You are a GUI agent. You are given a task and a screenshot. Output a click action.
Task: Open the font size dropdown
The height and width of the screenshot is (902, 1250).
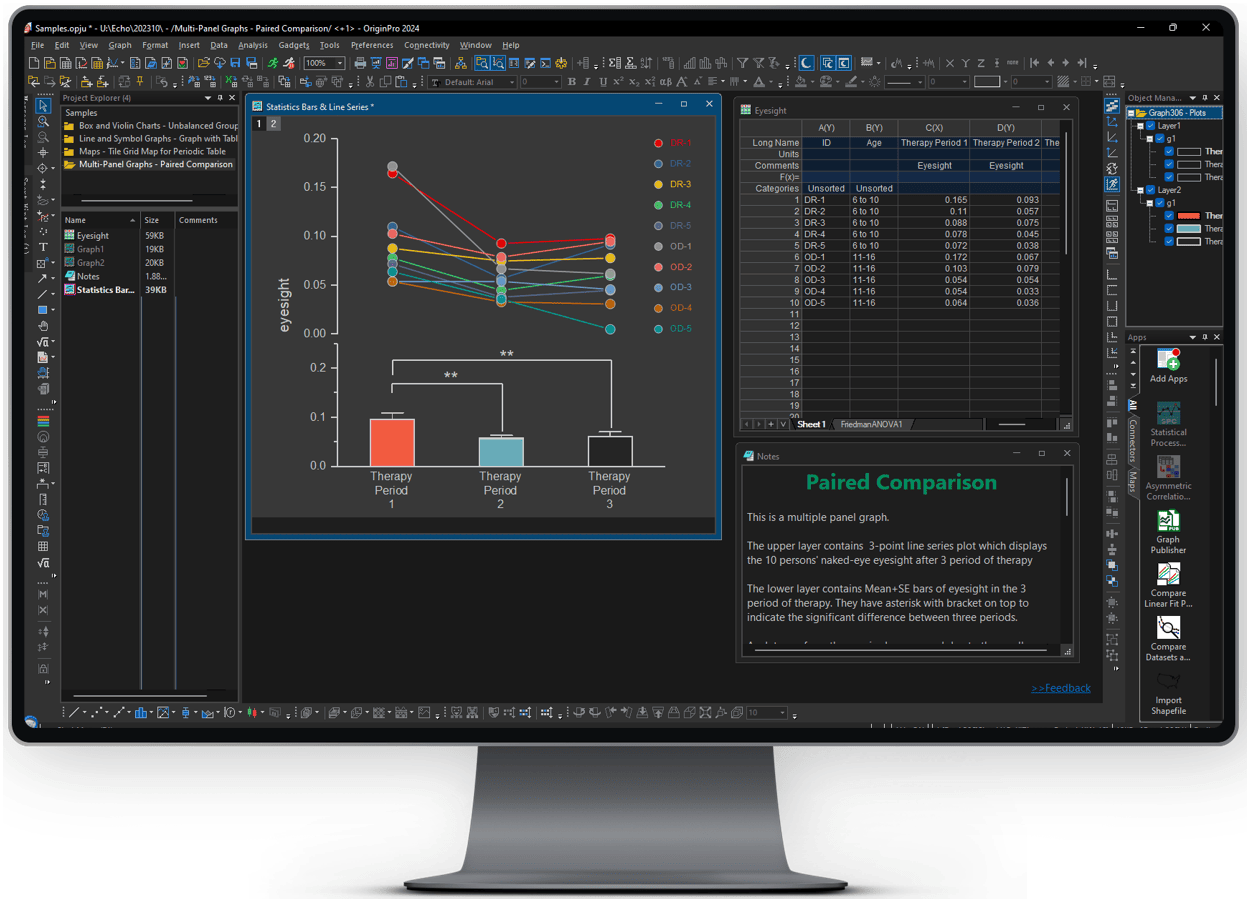(x=558, y=82)
